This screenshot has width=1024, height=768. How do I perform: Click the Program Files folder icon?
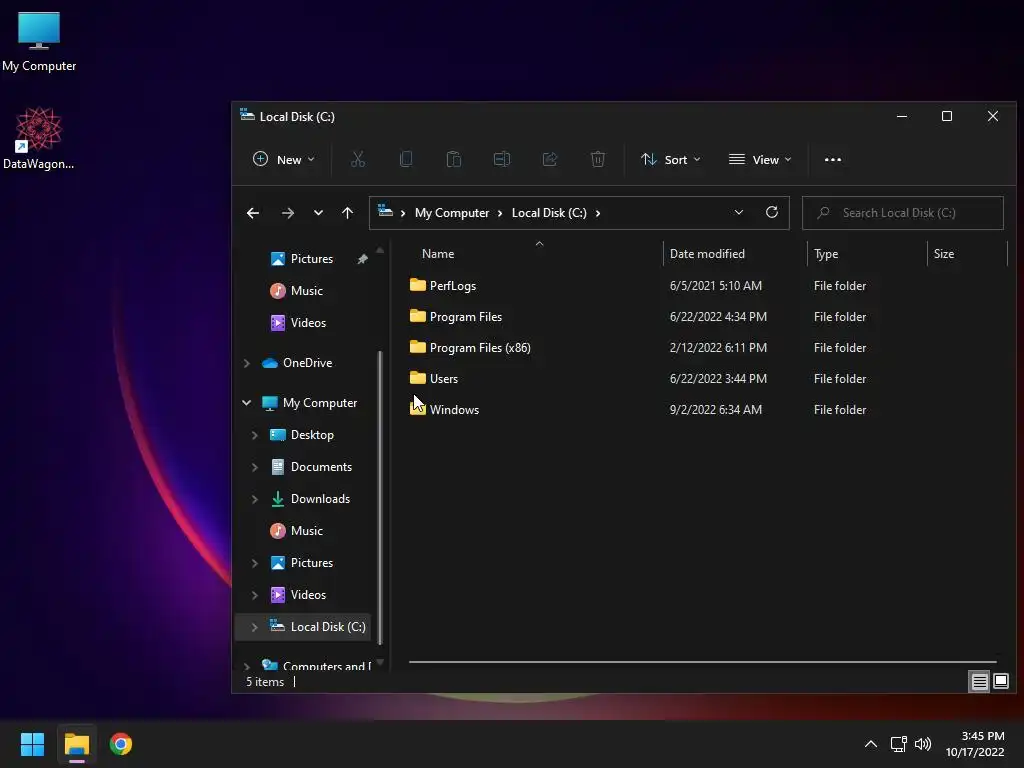417,316
